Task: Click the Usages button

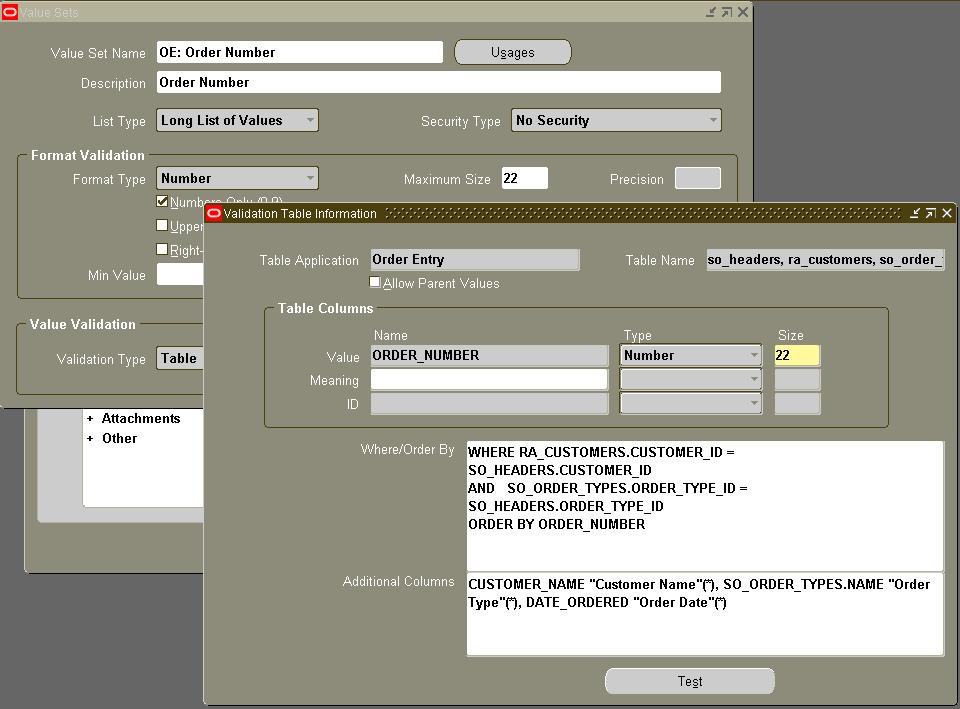Action: click(512, 51)
